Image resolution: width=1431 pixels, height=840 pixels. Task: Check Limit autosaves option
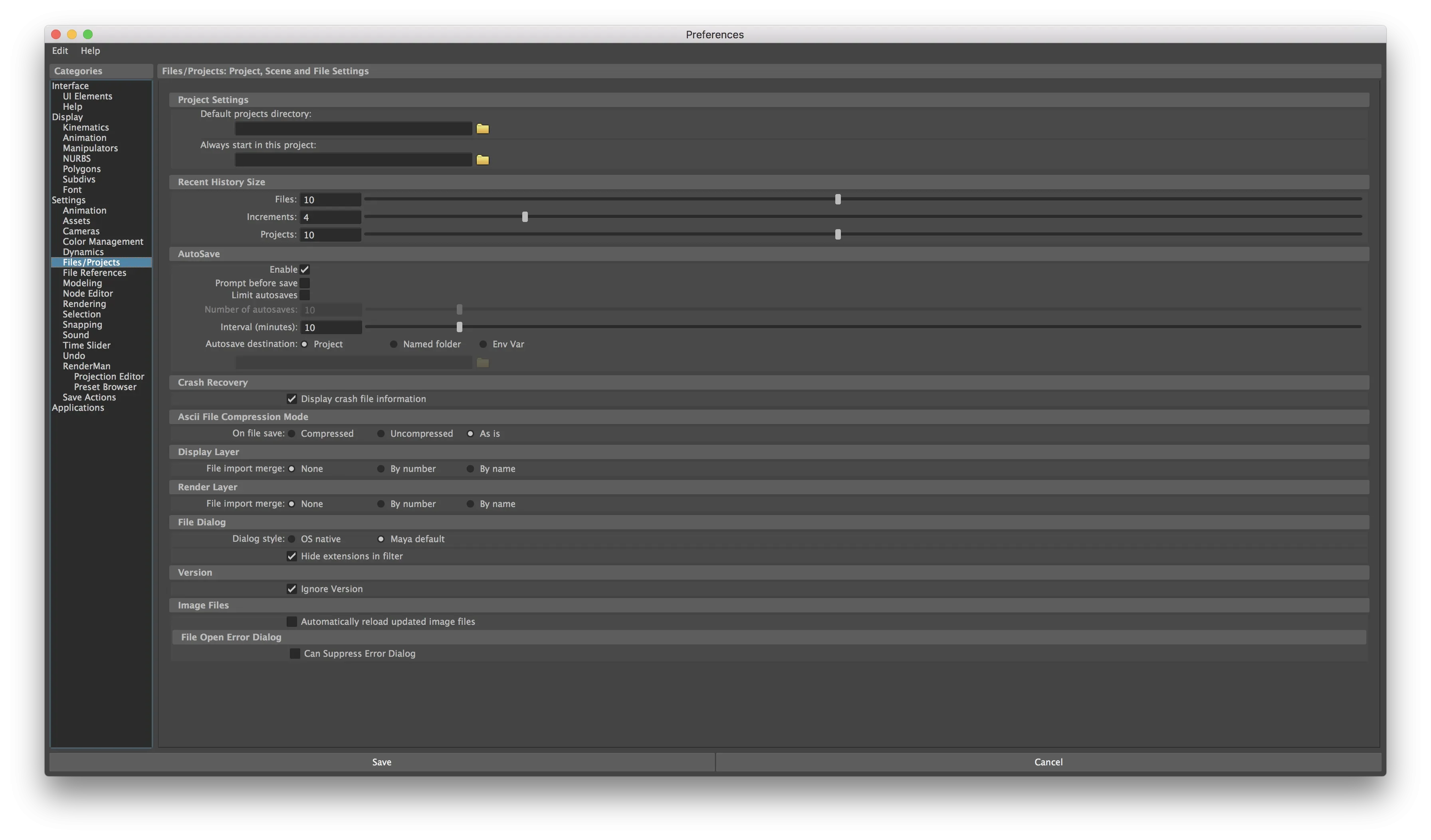[x=304, y=295]
